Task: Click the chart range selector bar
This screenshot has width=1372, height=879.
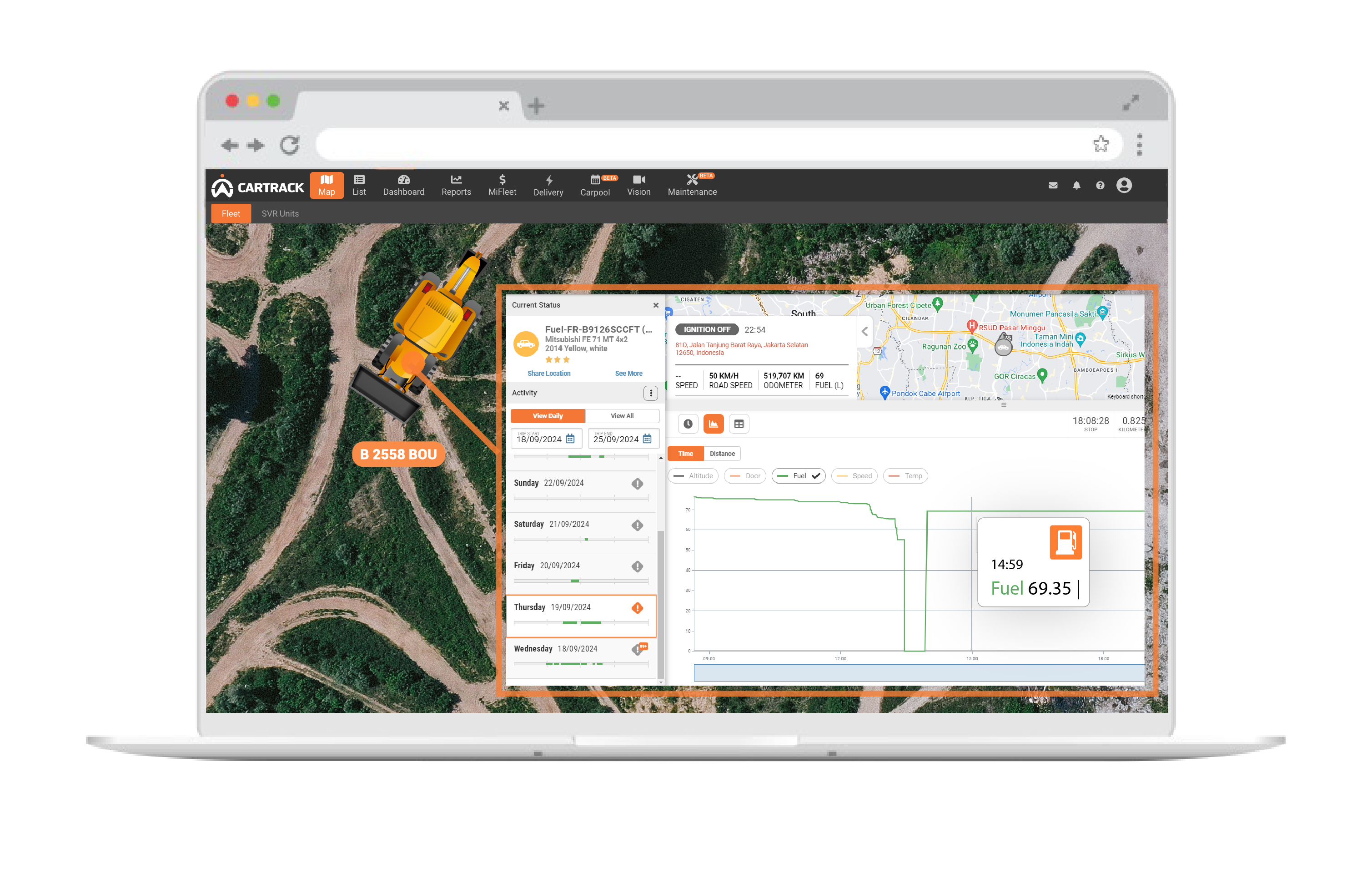Action: coord(919,672)
